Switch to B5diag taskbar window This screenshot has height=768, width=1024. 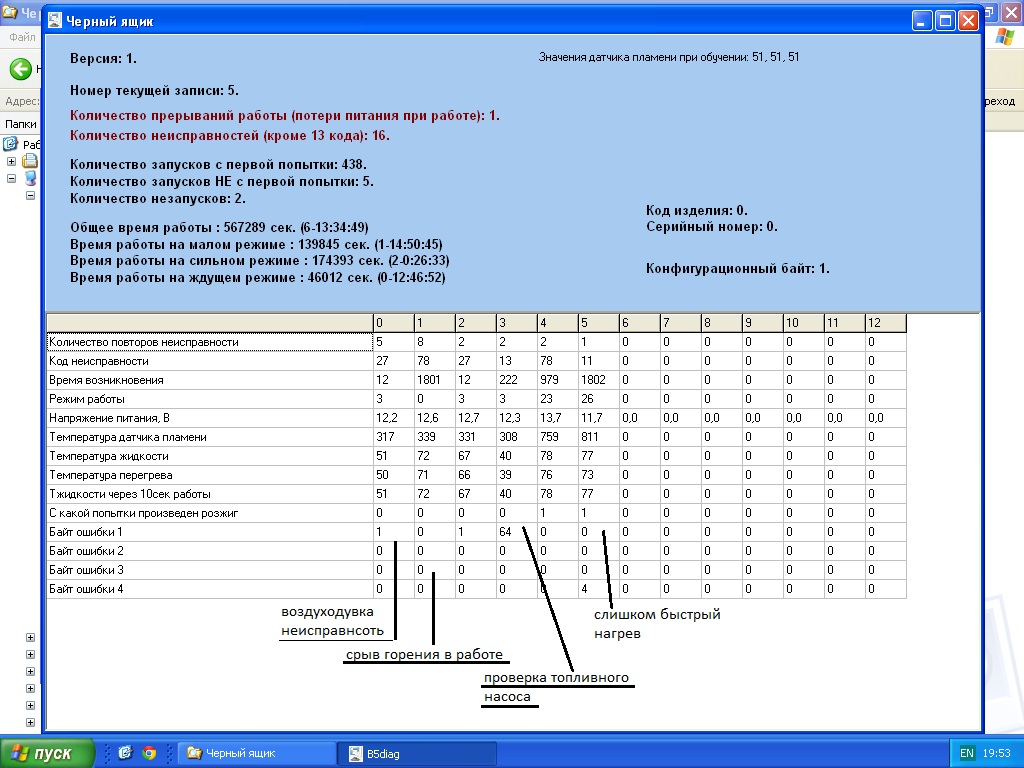coord(417,754)
